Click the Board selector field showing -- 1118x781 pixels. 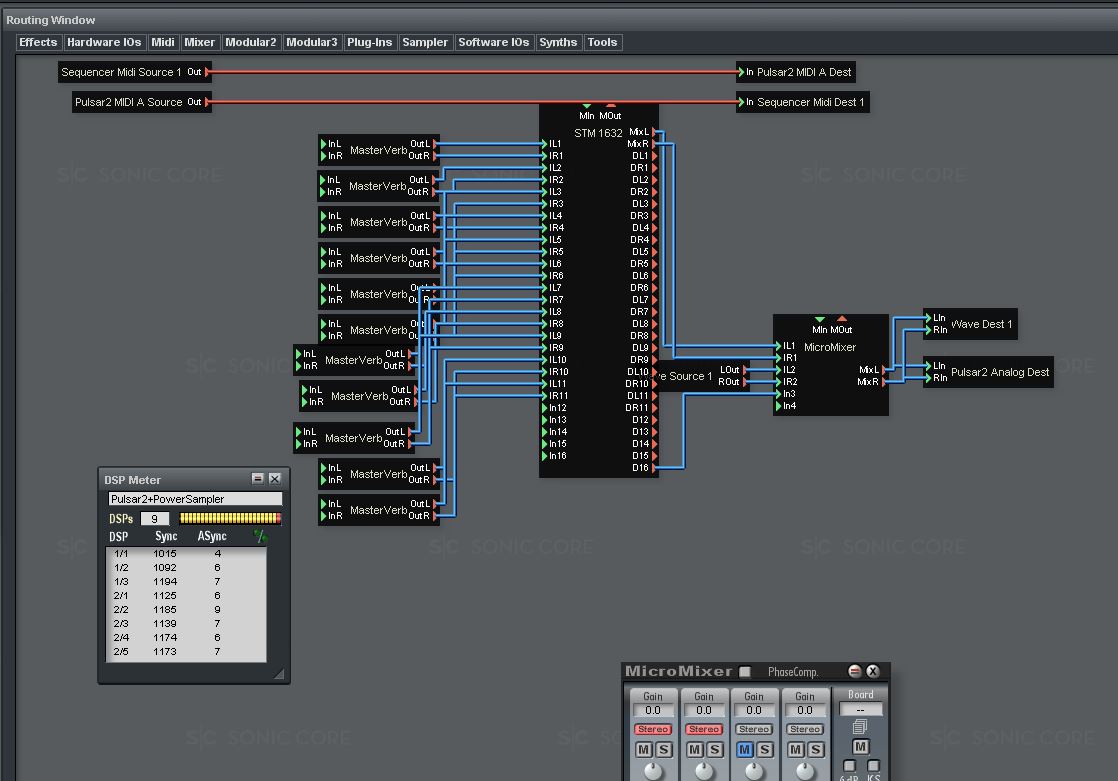coord(861,710)
